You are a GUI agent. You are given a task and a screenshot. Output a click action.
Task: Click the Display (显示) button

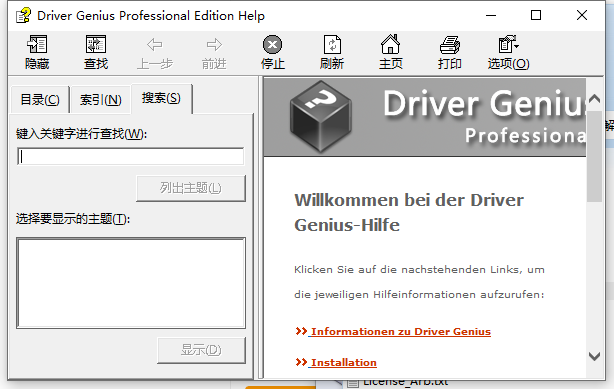[201, 350]
